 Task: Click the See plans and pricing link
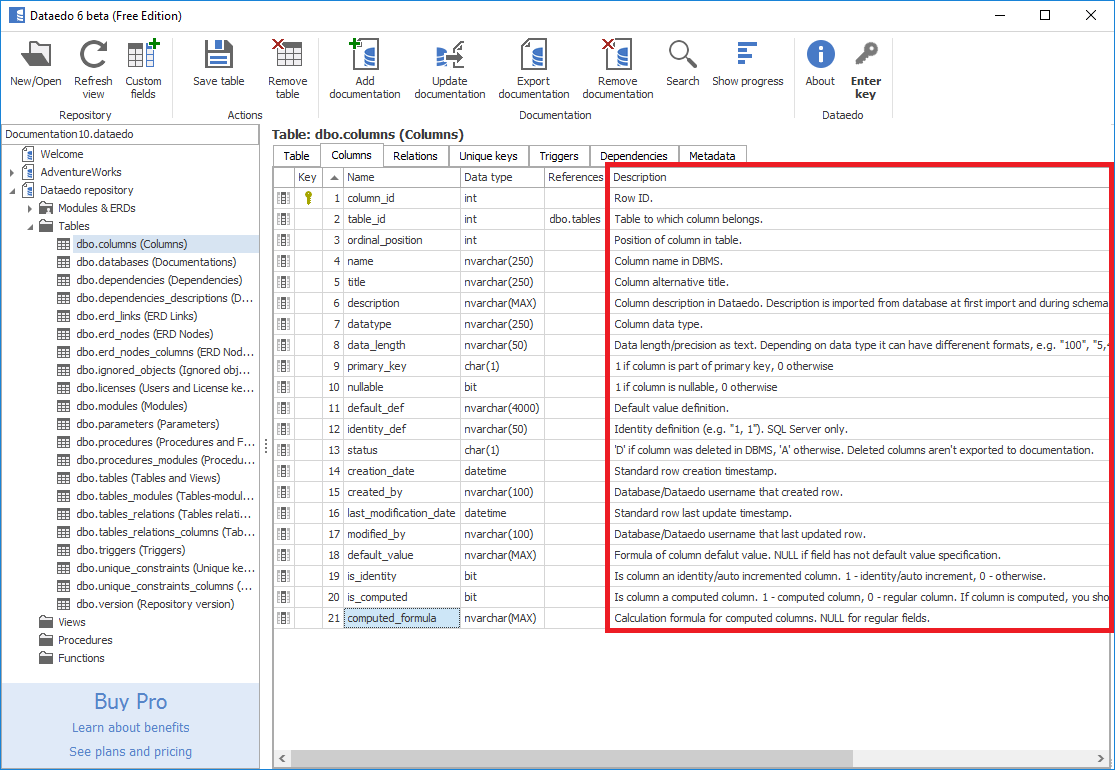click(x=130, y=752)
